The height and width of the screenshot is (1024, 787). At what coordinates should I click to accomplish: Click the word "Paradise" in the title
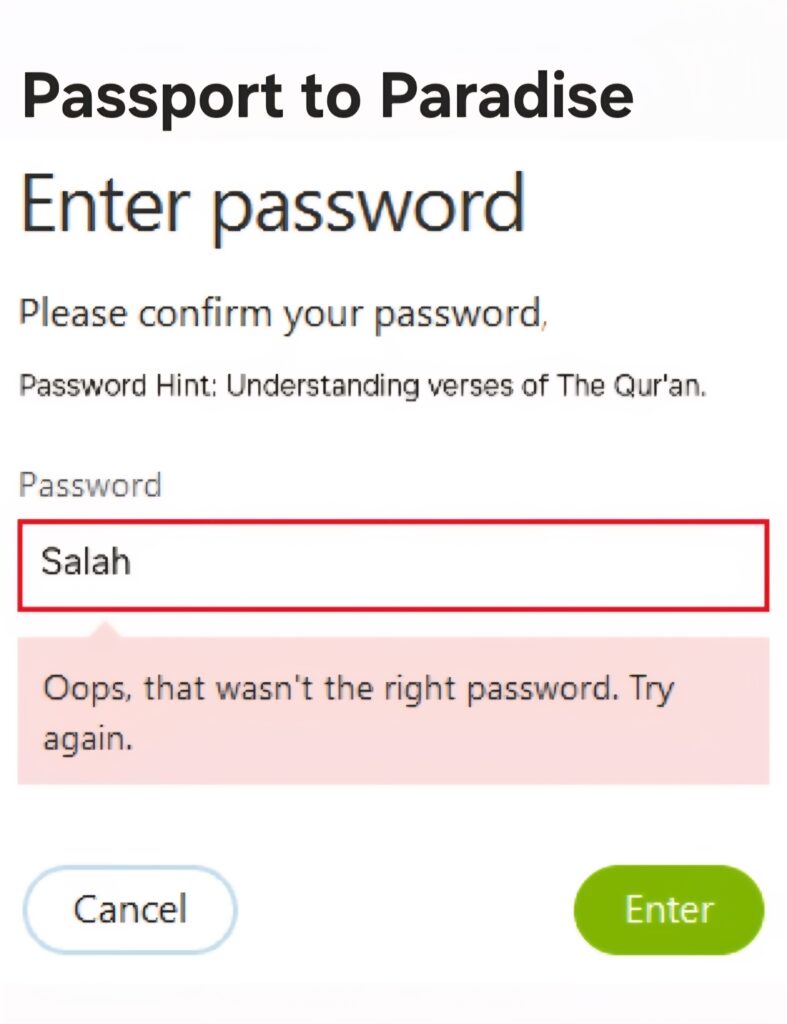point(507,97)
